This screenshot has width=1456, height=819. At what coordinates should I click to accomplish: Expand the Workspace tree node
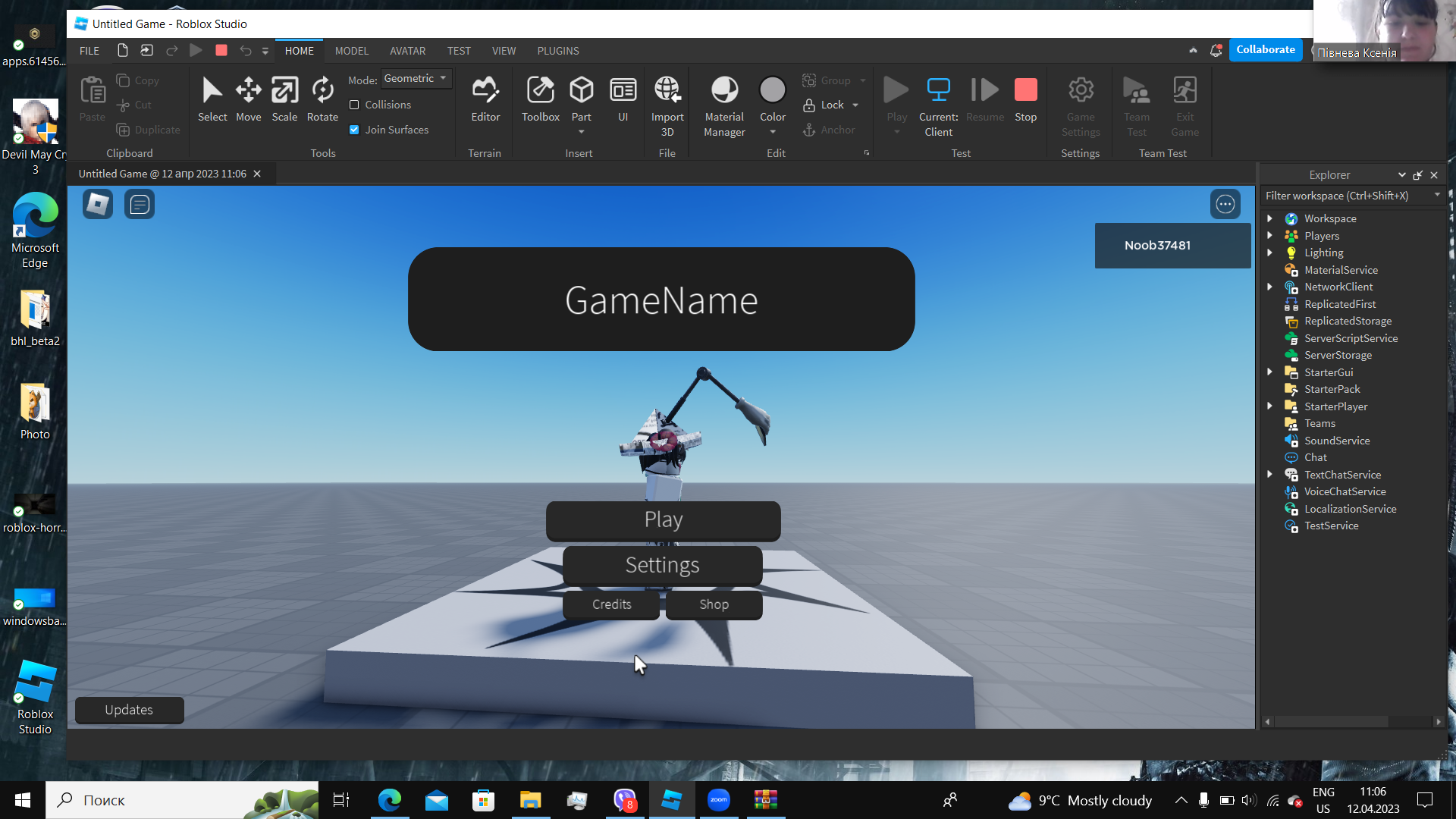coord(1269,218)
